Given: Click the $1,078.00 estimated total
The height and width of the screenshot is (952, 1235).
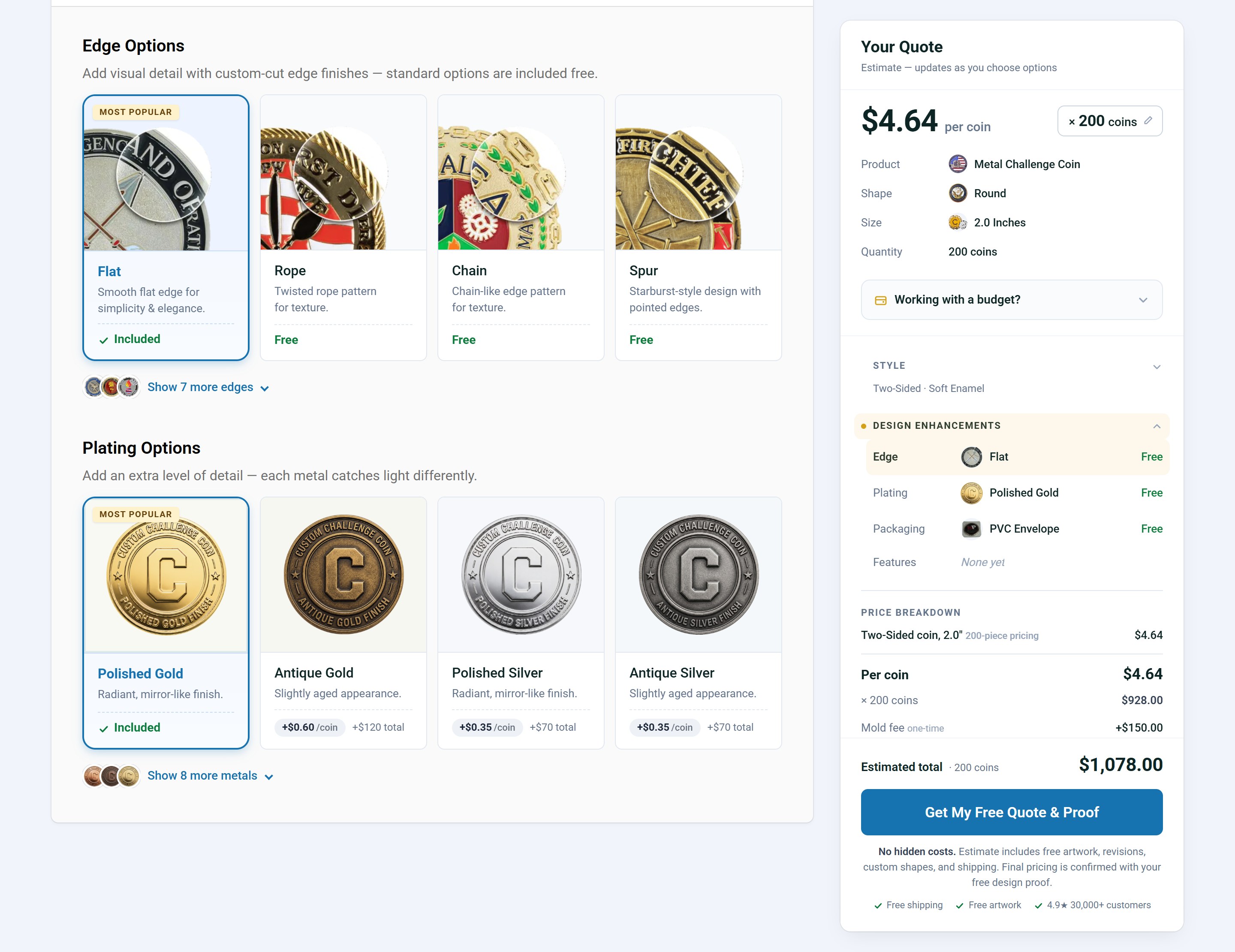Looking at the screenshot, I should coord(1120,765).
